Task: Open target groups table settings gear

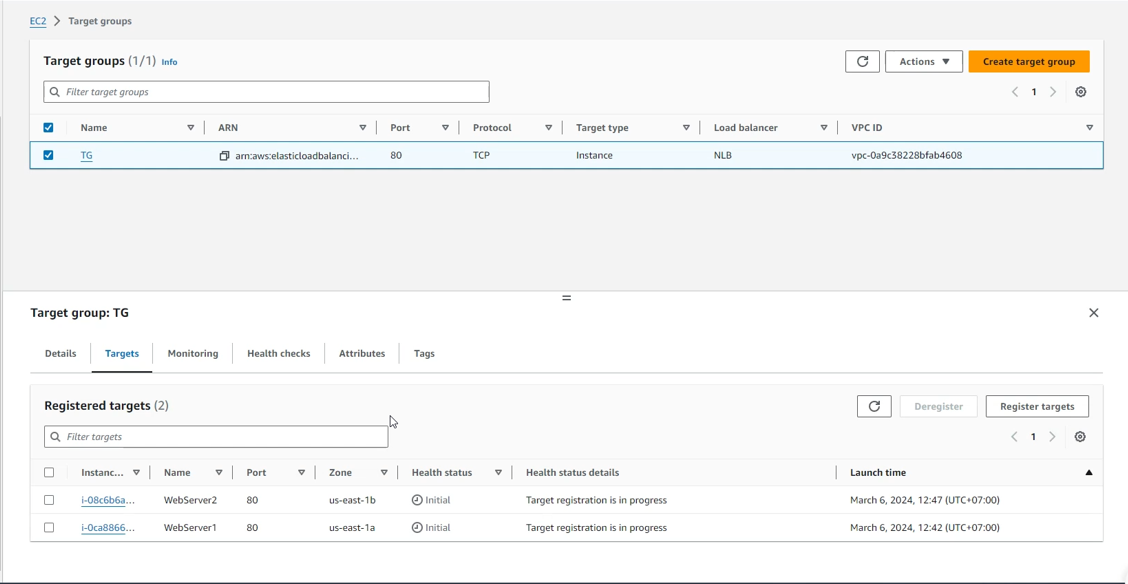Action: point(1080,92)
